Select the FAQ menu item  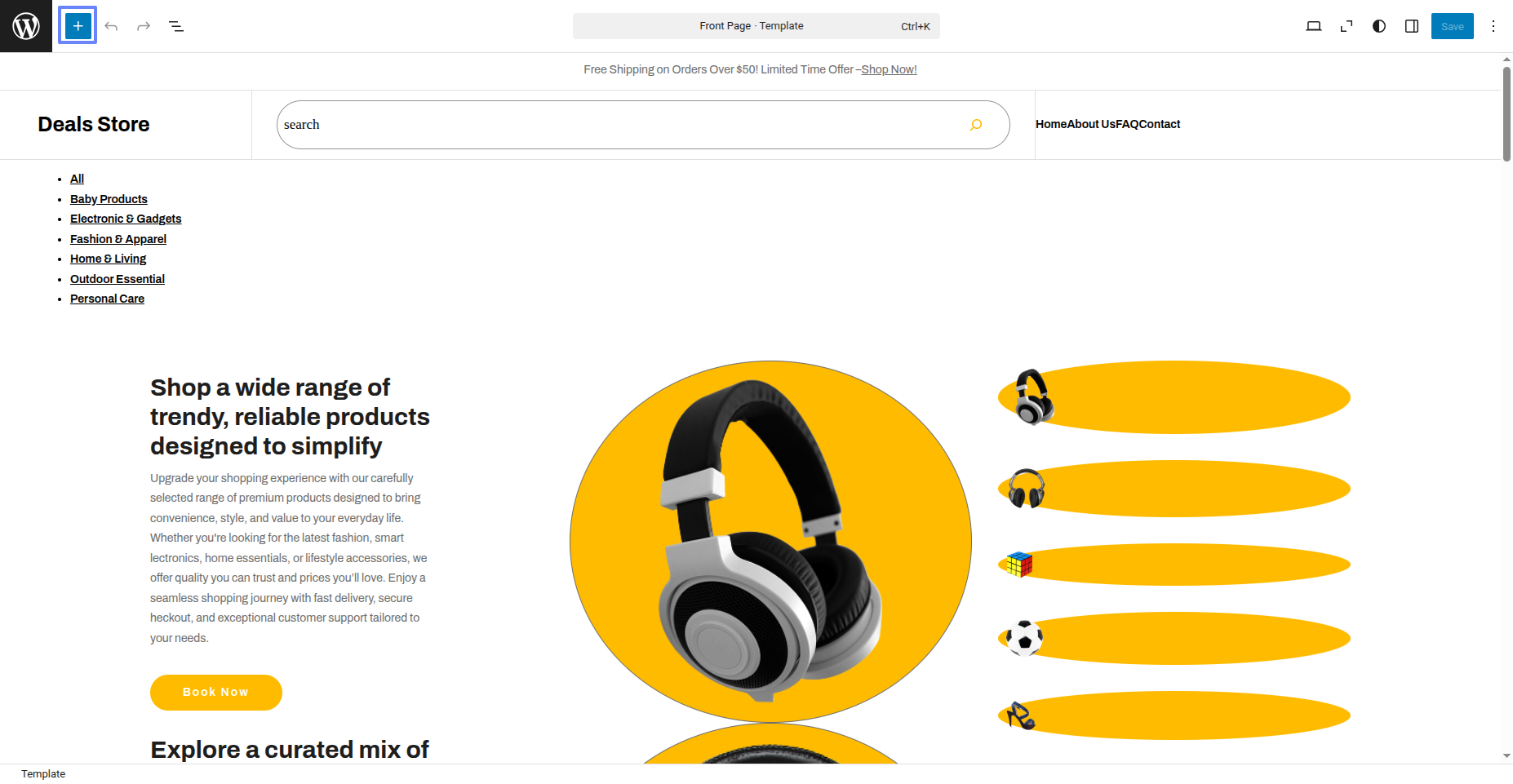(1127, 124)
